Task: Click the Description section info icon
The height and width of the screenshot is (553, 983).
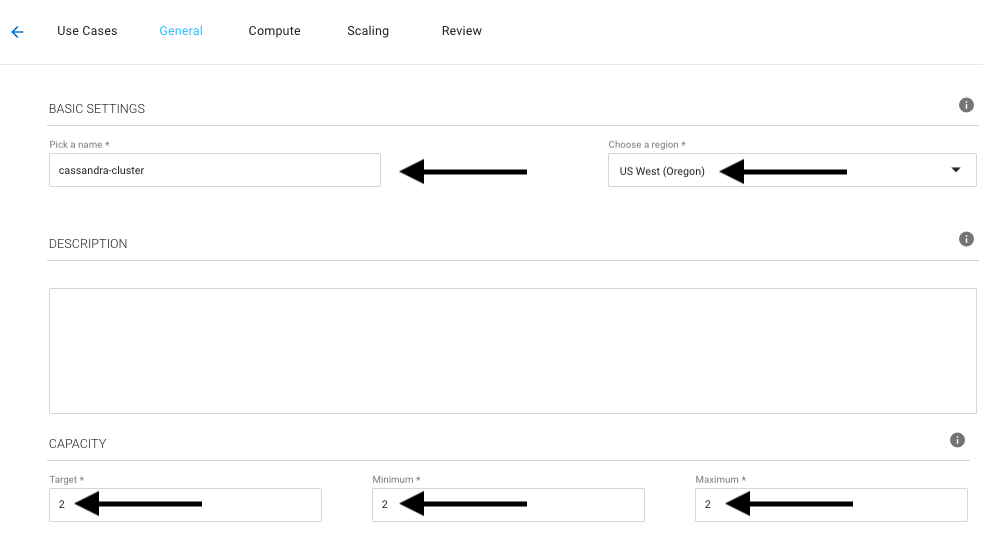Action: pyautogui.click(x=966, y=239)
